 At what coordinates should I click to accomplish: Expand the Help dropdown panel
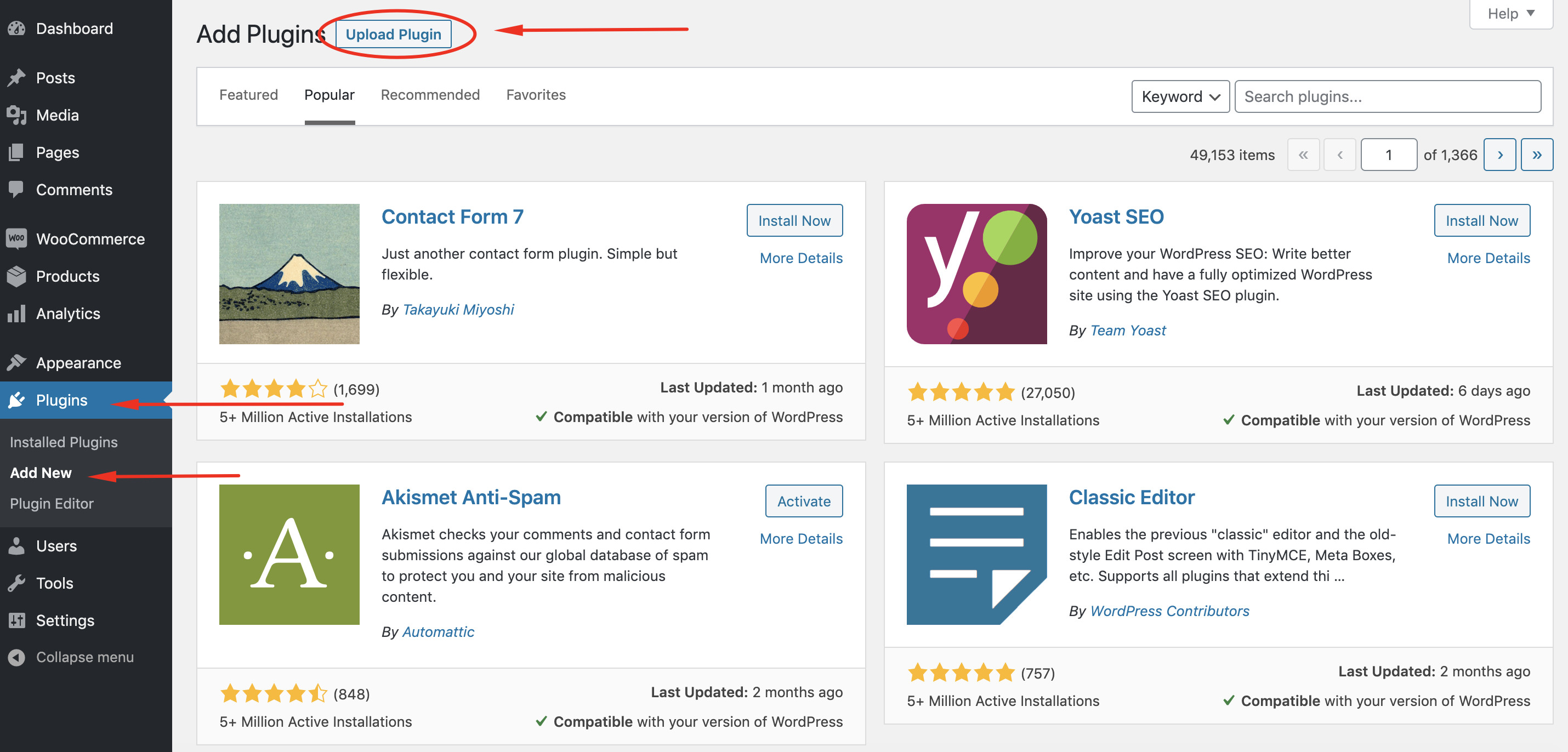1510,13
